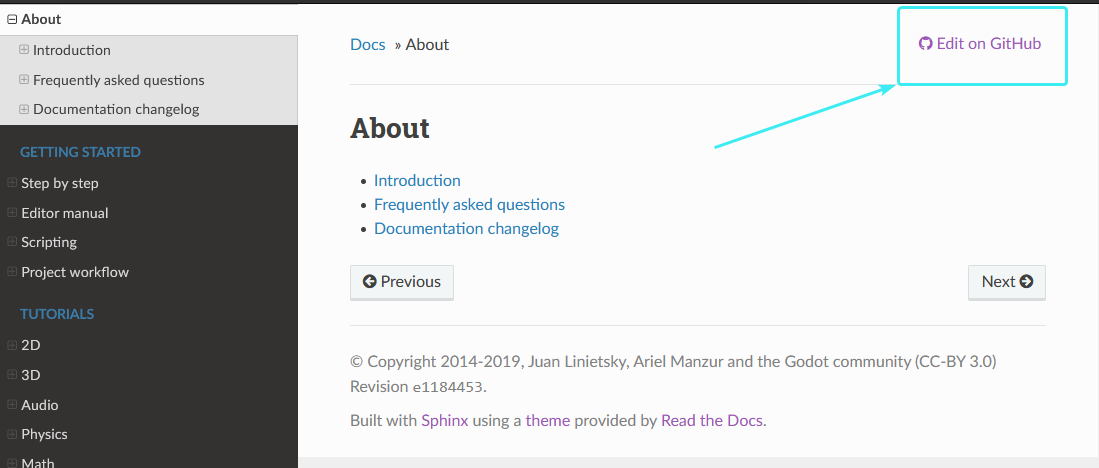Open Documentation changelog in sidebar
The width and height of the screenshot is (1099, 468).
pos(116,109)
